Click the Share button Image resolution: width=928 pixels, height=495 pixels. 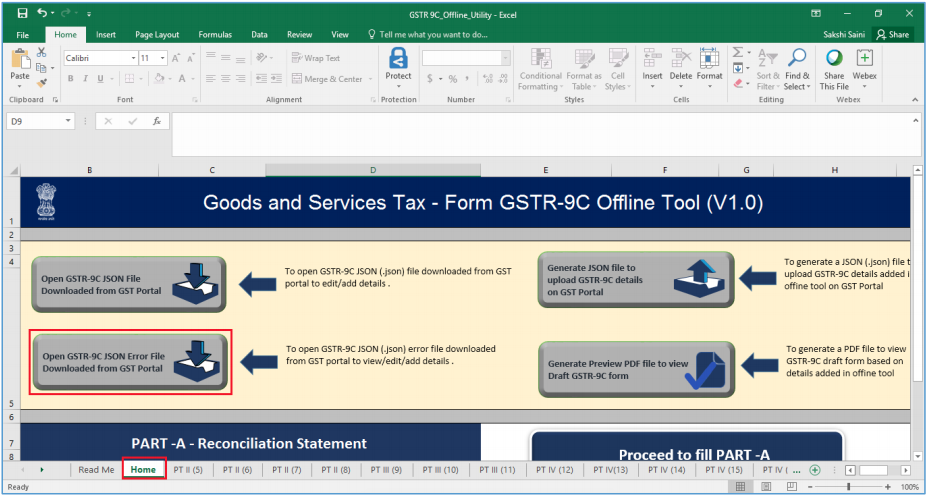point(893,34)
